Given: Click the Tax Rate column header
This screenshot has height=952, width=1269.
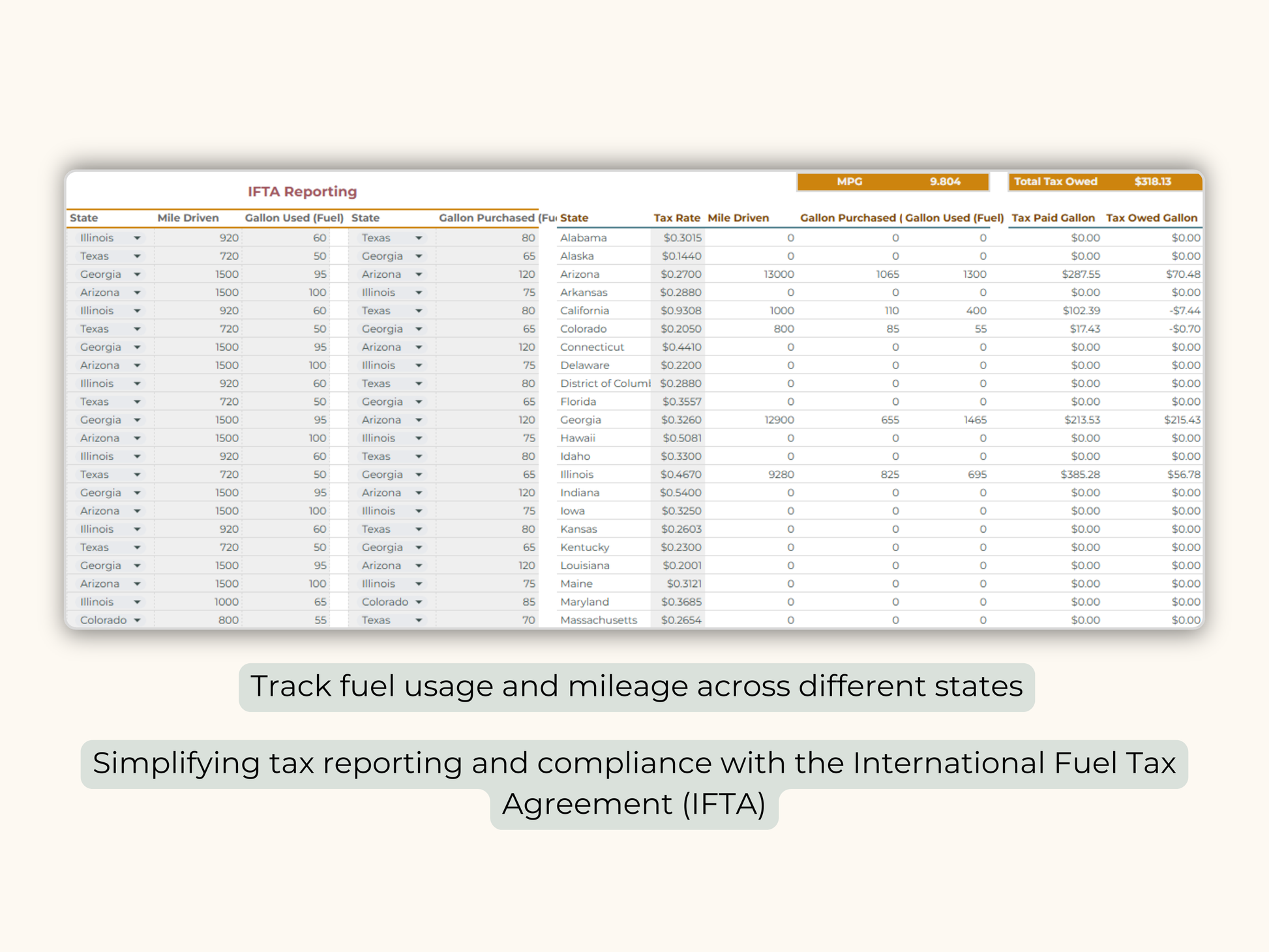Looking at the screenshot, I should (676, 218).
